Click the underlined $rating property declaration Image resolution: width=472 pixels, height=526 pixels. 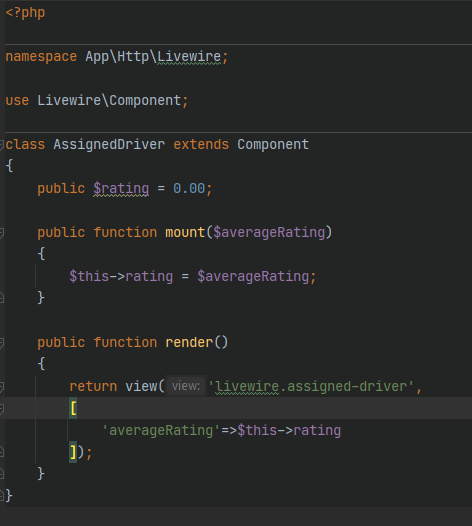(x=121, y=189)
